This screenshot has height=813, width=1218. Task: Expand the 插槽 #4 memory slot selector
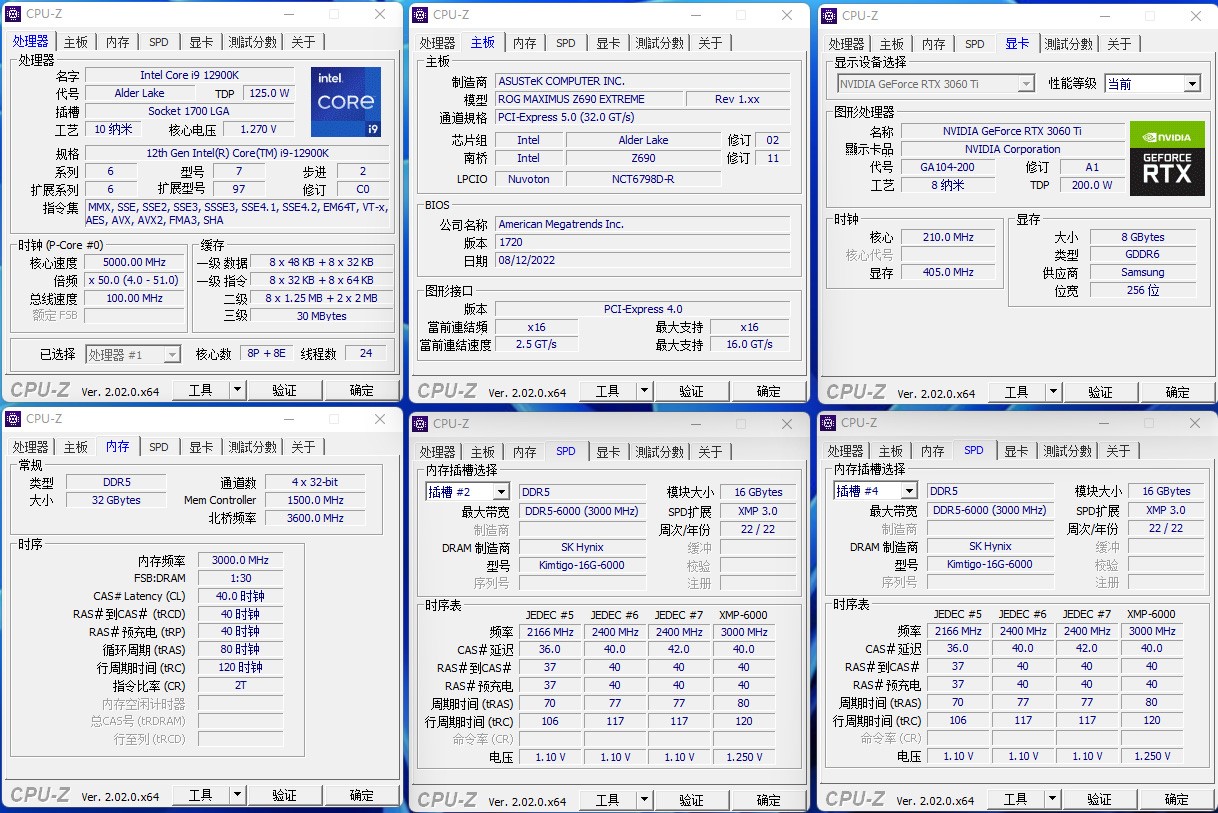pos(908,491)
